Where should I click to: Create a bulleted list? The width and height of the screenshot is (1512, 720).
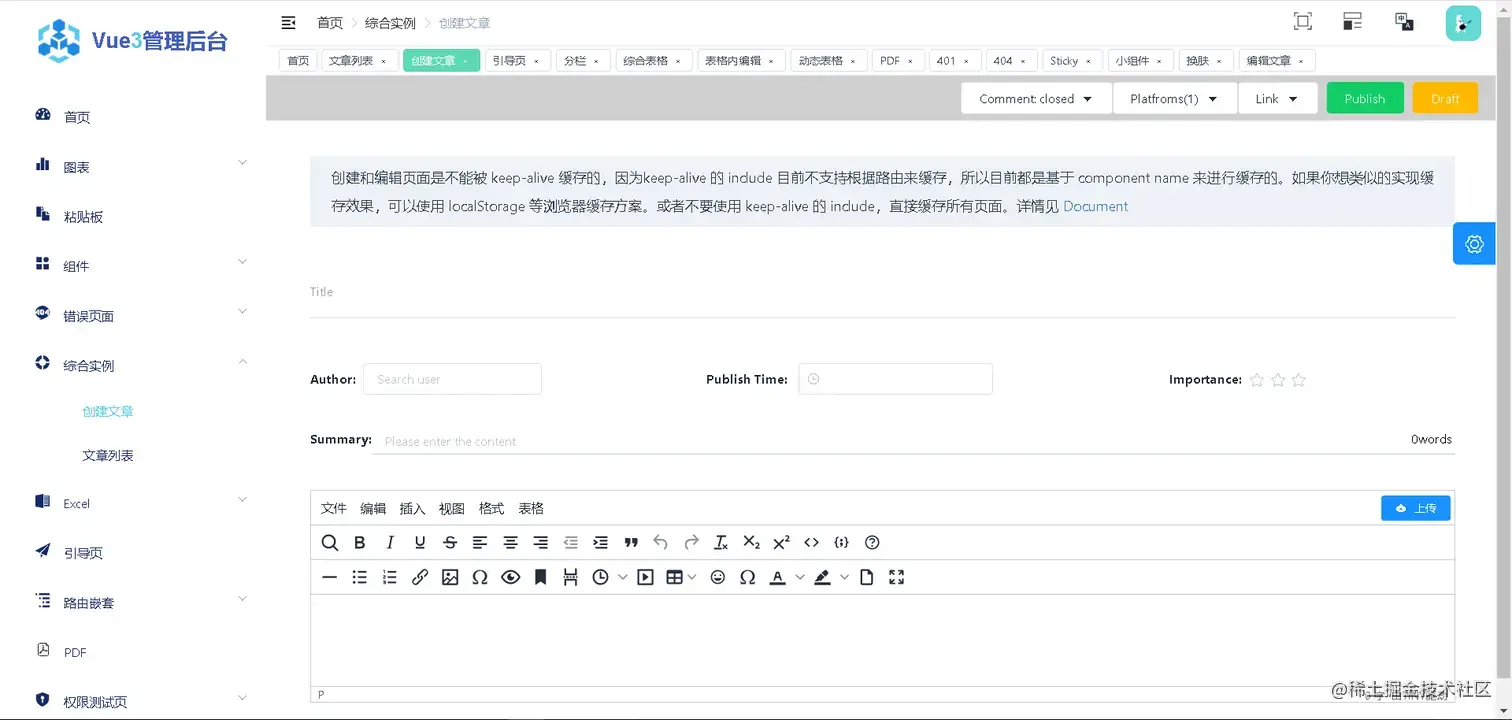click(360, 577)
